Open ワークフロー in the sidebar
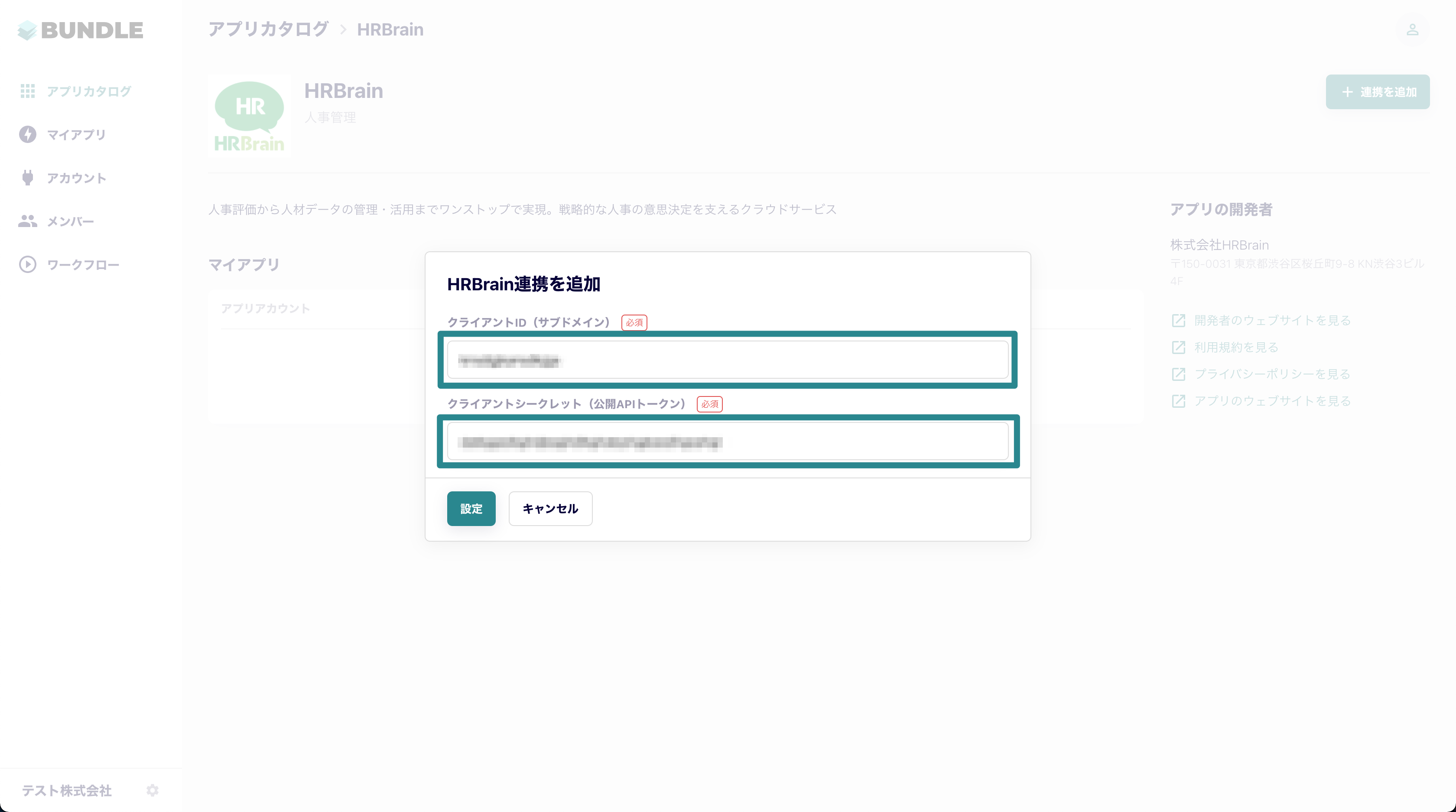The height and width of the screenshot is (812, 1456). (83, 265)
